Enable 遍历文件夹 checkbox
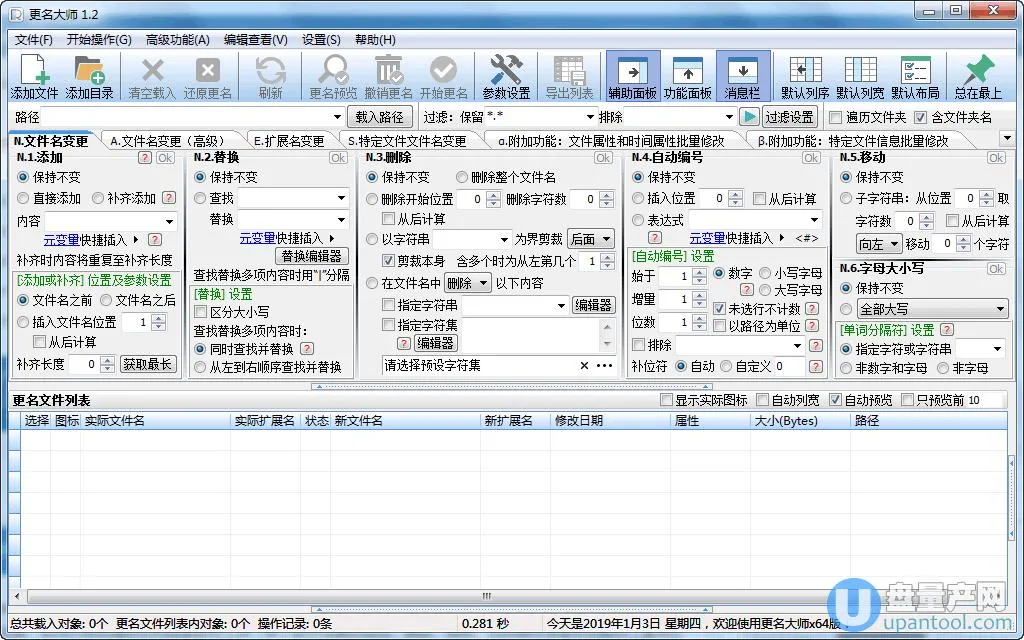This screenshot has width=1024, height=640. [x=835, y=118]
